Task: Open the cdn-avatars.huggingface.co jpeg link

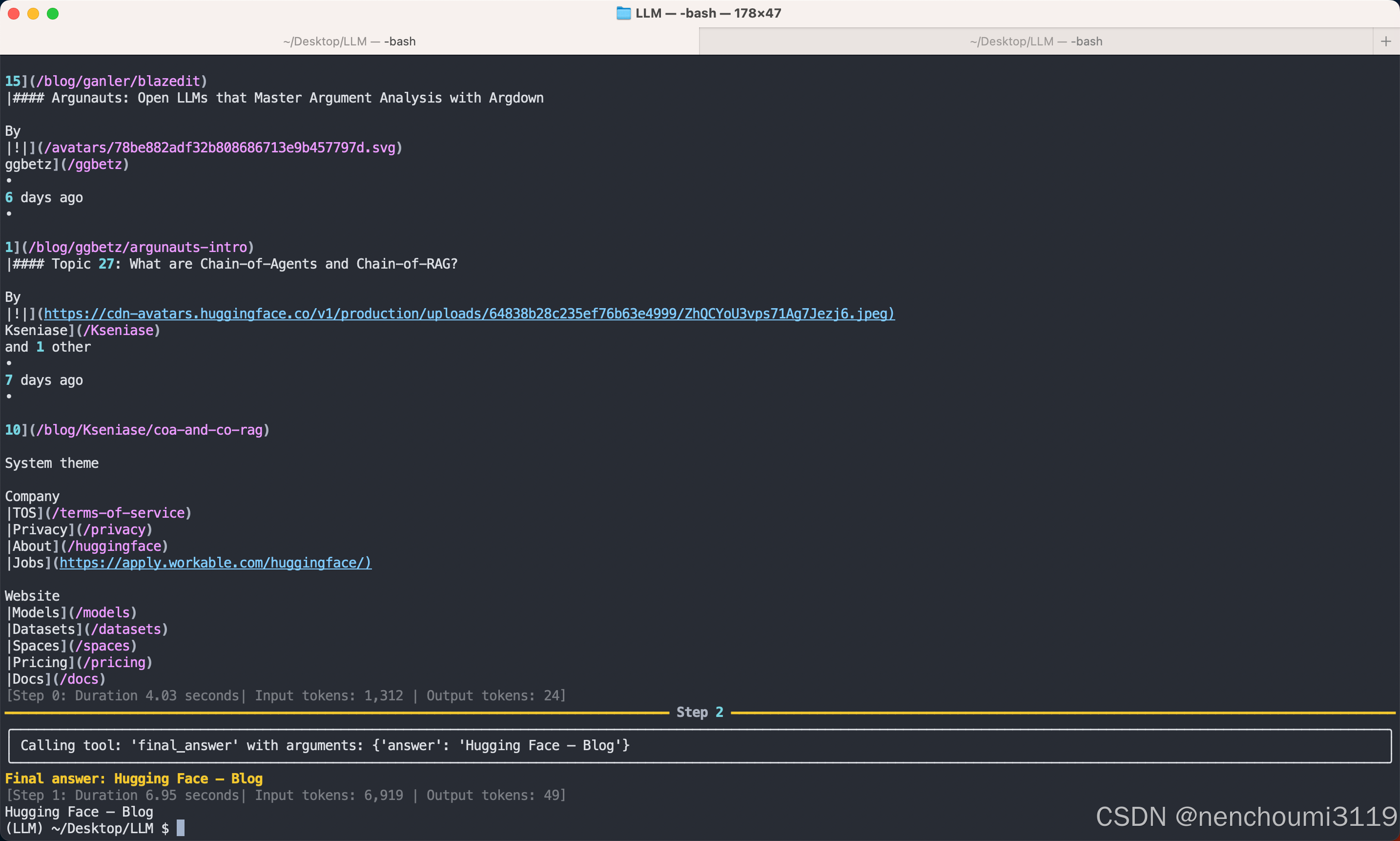Action: (469, 314)
